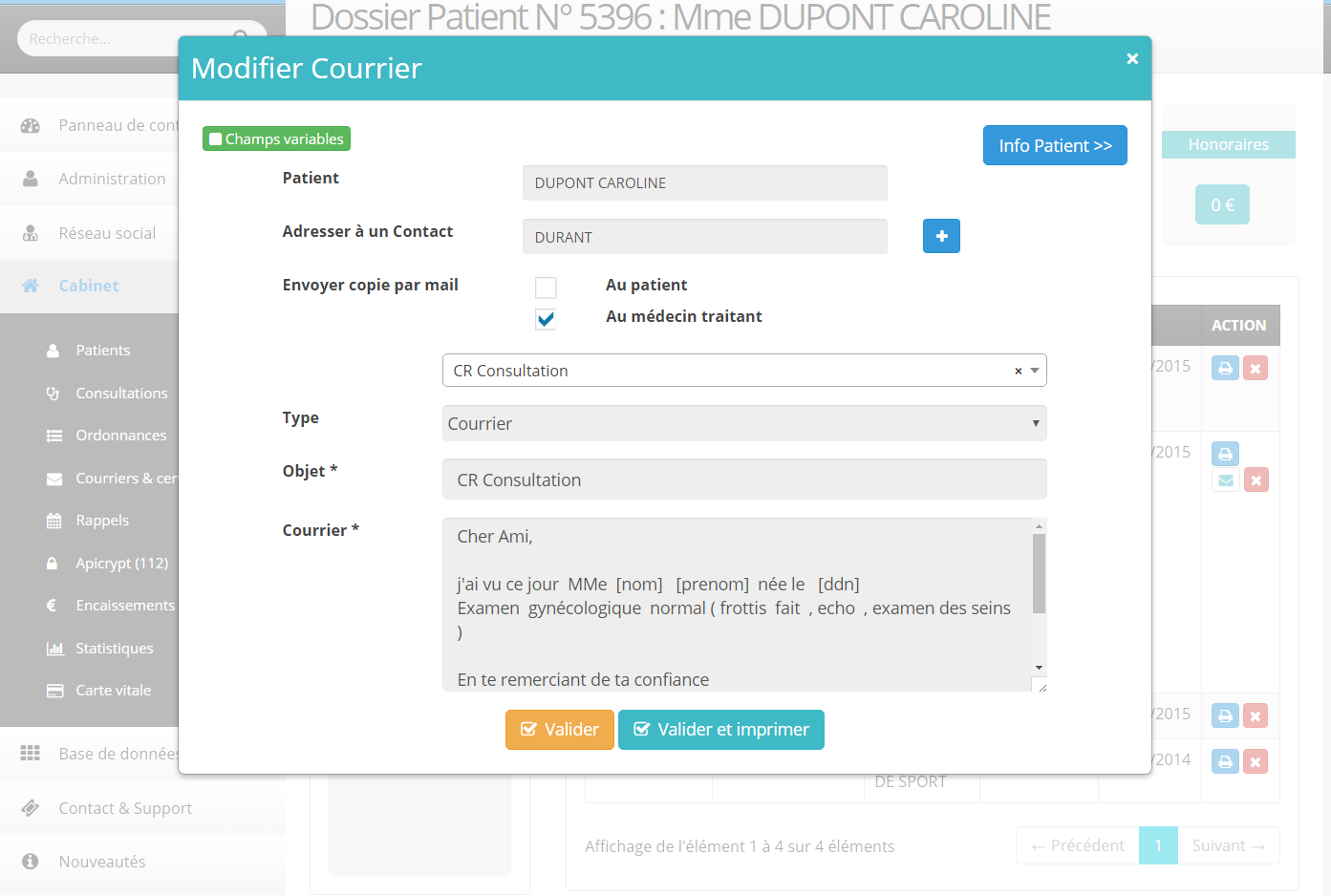
Task: Click the blue plus button beside contact field
Action: (x=941, y=236)
